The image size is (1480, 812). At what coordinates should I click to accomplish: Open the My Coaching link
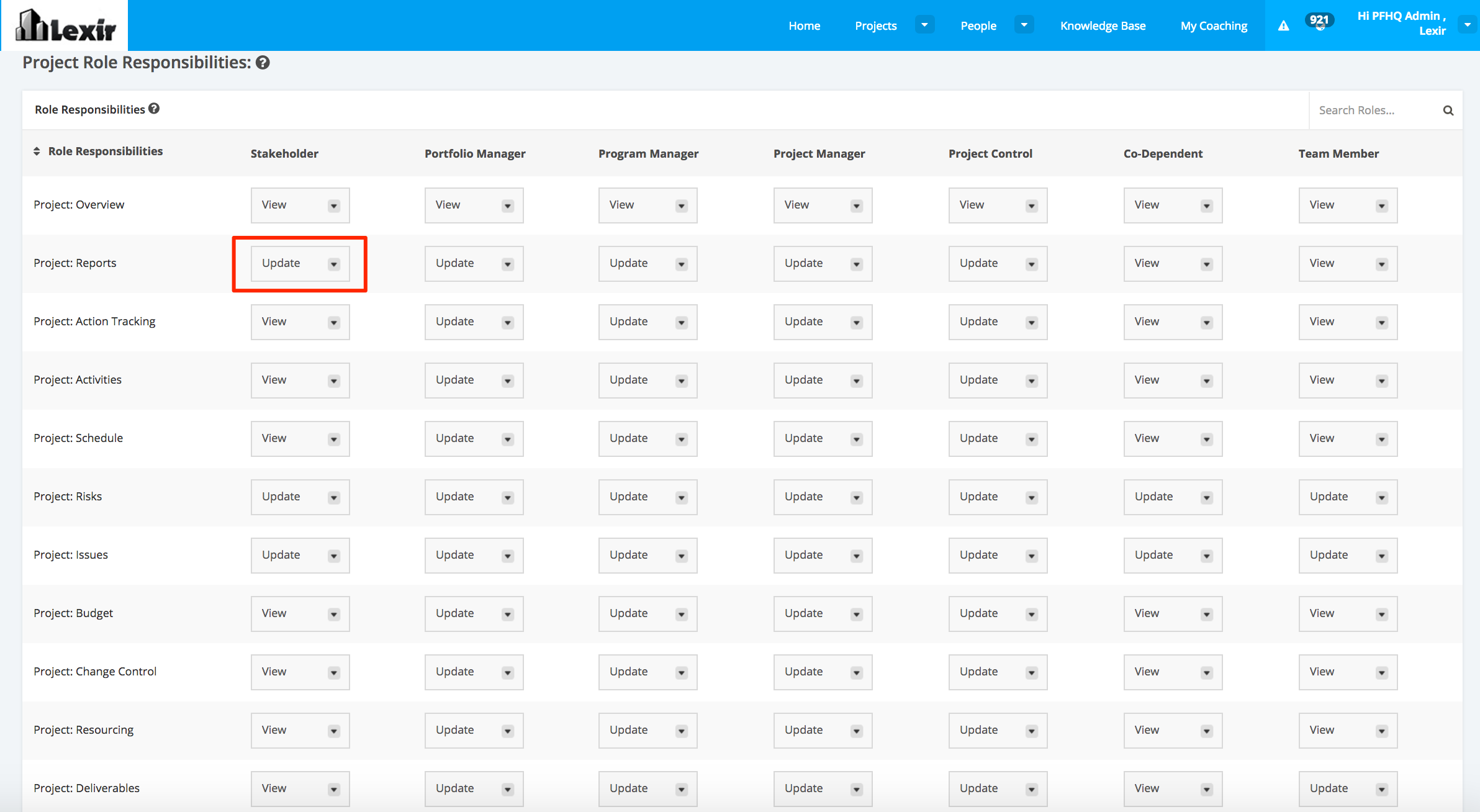1213,26
